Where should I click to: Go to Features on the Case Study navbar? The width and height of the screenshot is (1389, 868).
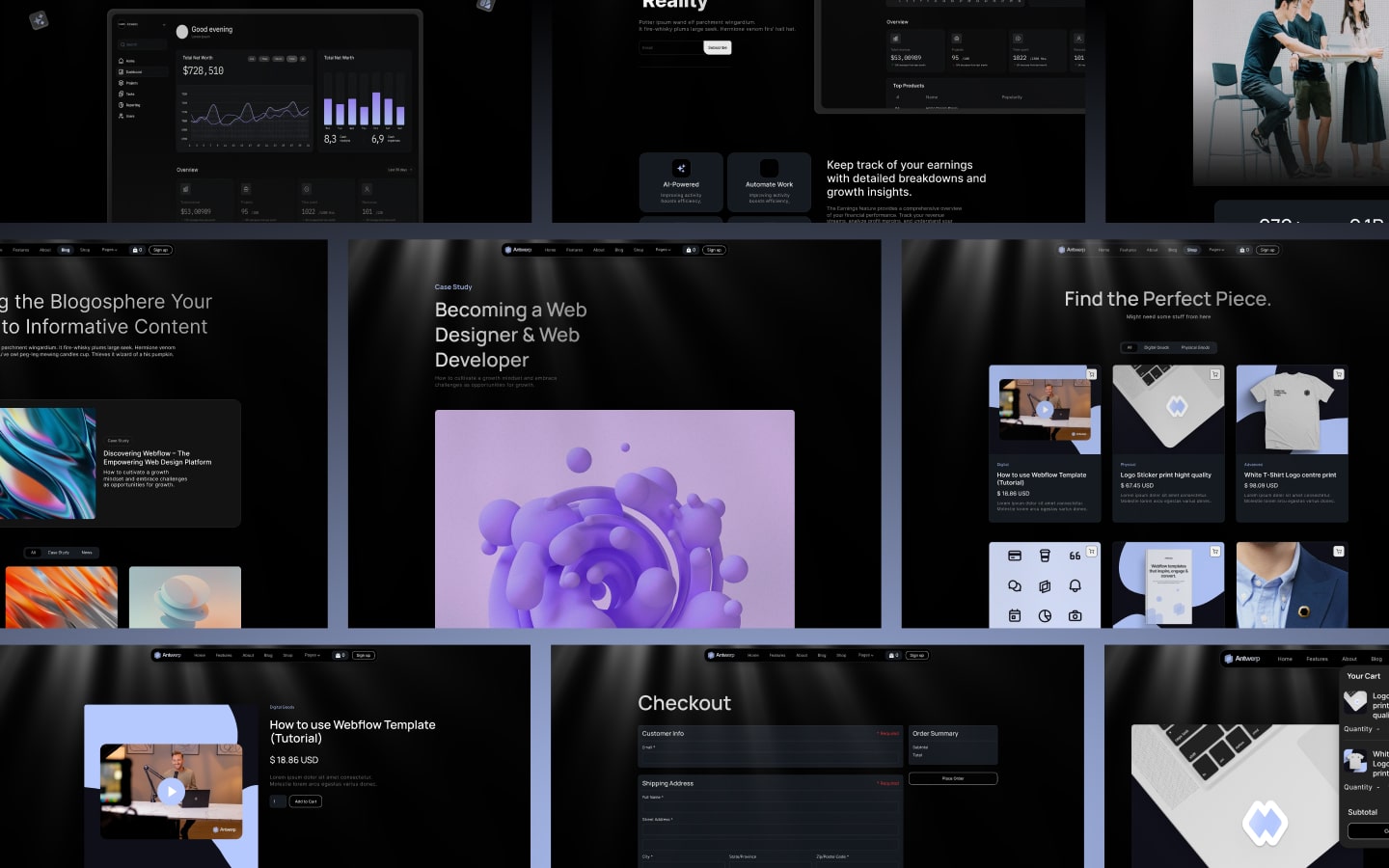(x=574, y=250)
